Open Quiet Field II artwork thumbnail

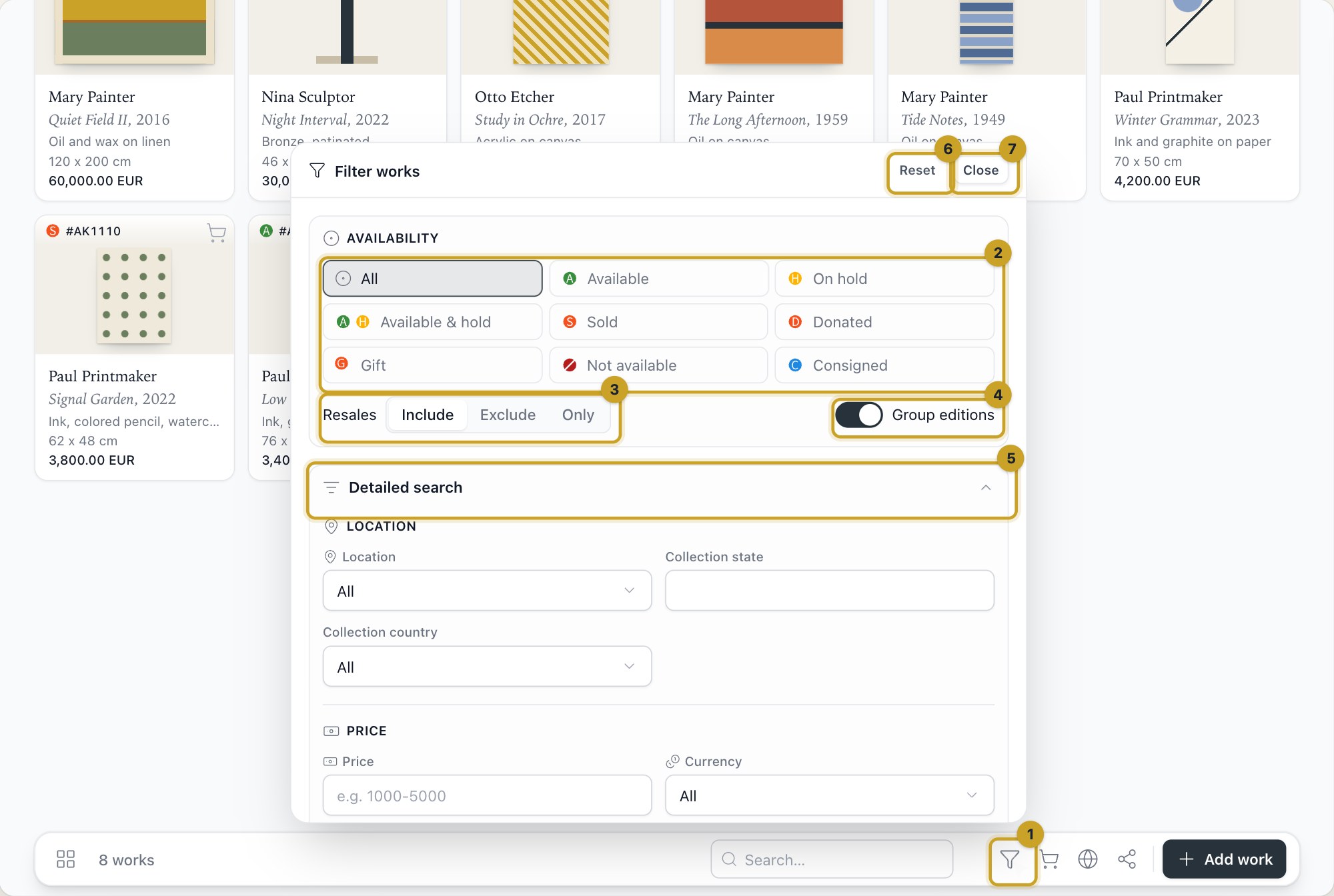pos(134,32)
